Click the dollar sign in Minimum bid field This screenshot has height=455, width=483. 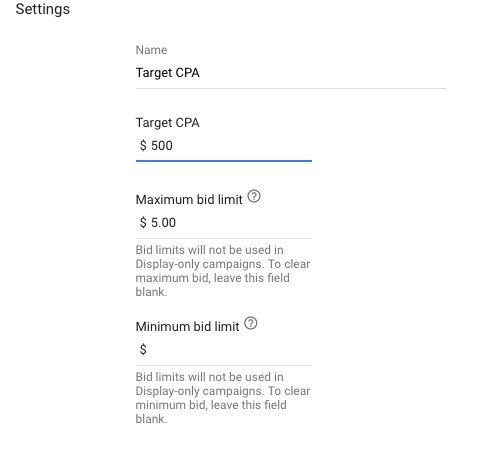click(143, 349)
